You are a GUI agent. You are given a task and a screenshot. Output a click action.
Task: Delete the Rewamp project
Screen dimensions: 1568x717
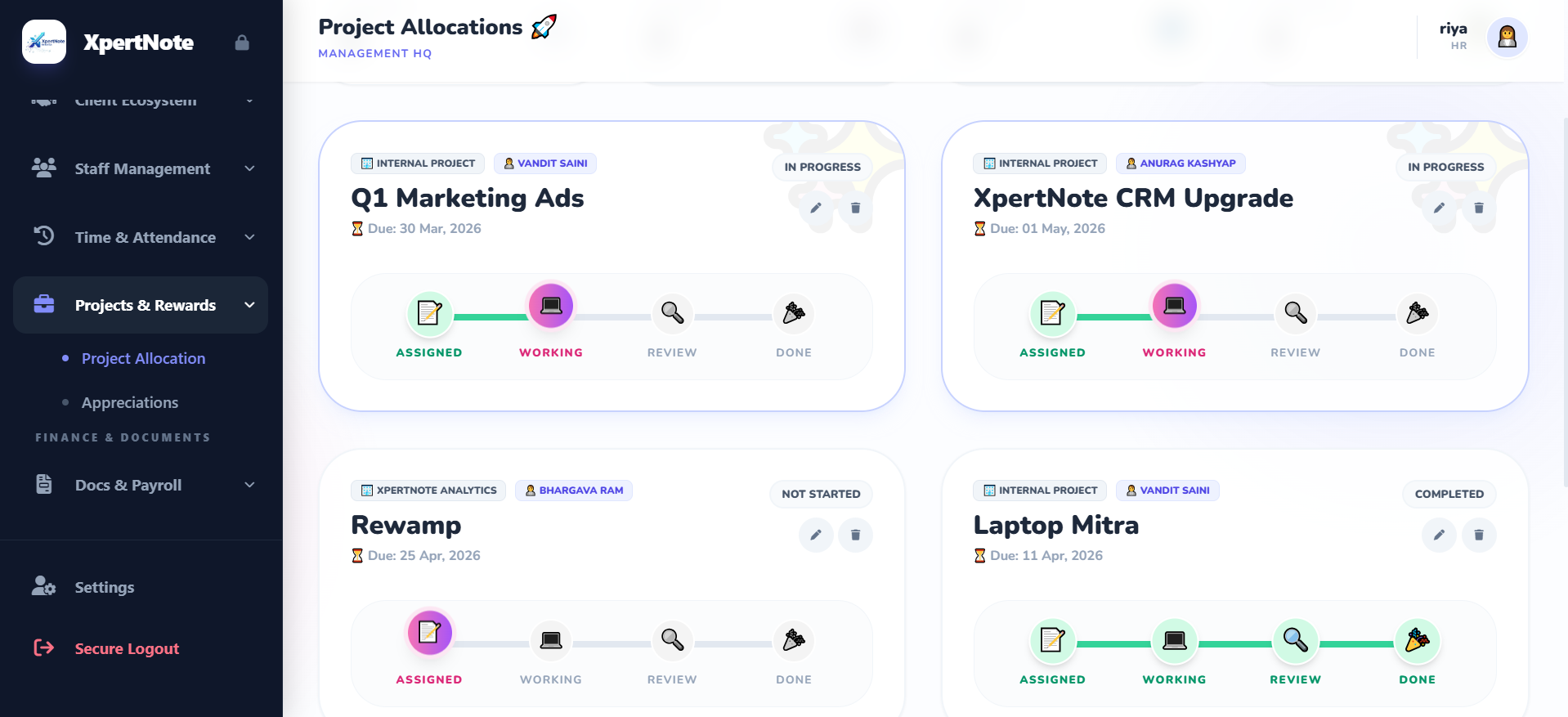[855, 535]
